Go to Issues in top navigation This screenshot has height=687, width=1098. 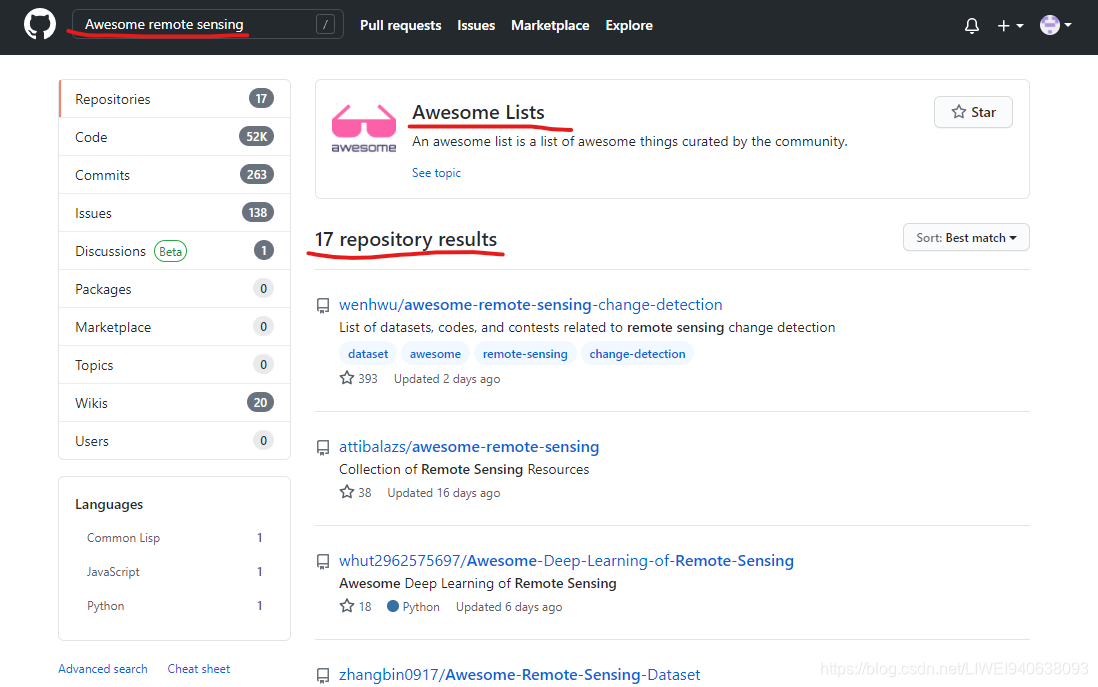tap(476, 25)
